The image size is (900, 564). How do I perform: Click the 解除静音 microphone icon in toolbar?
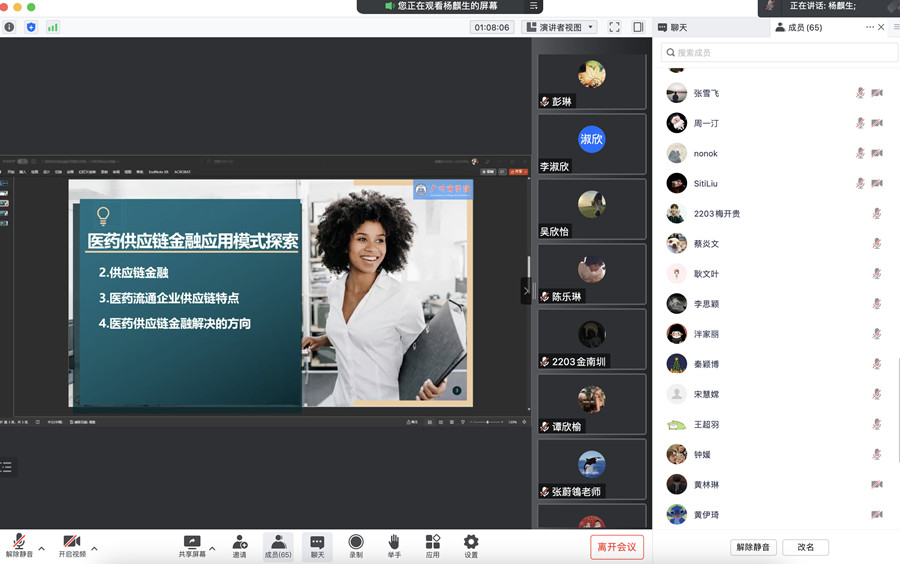coord(19,541)
